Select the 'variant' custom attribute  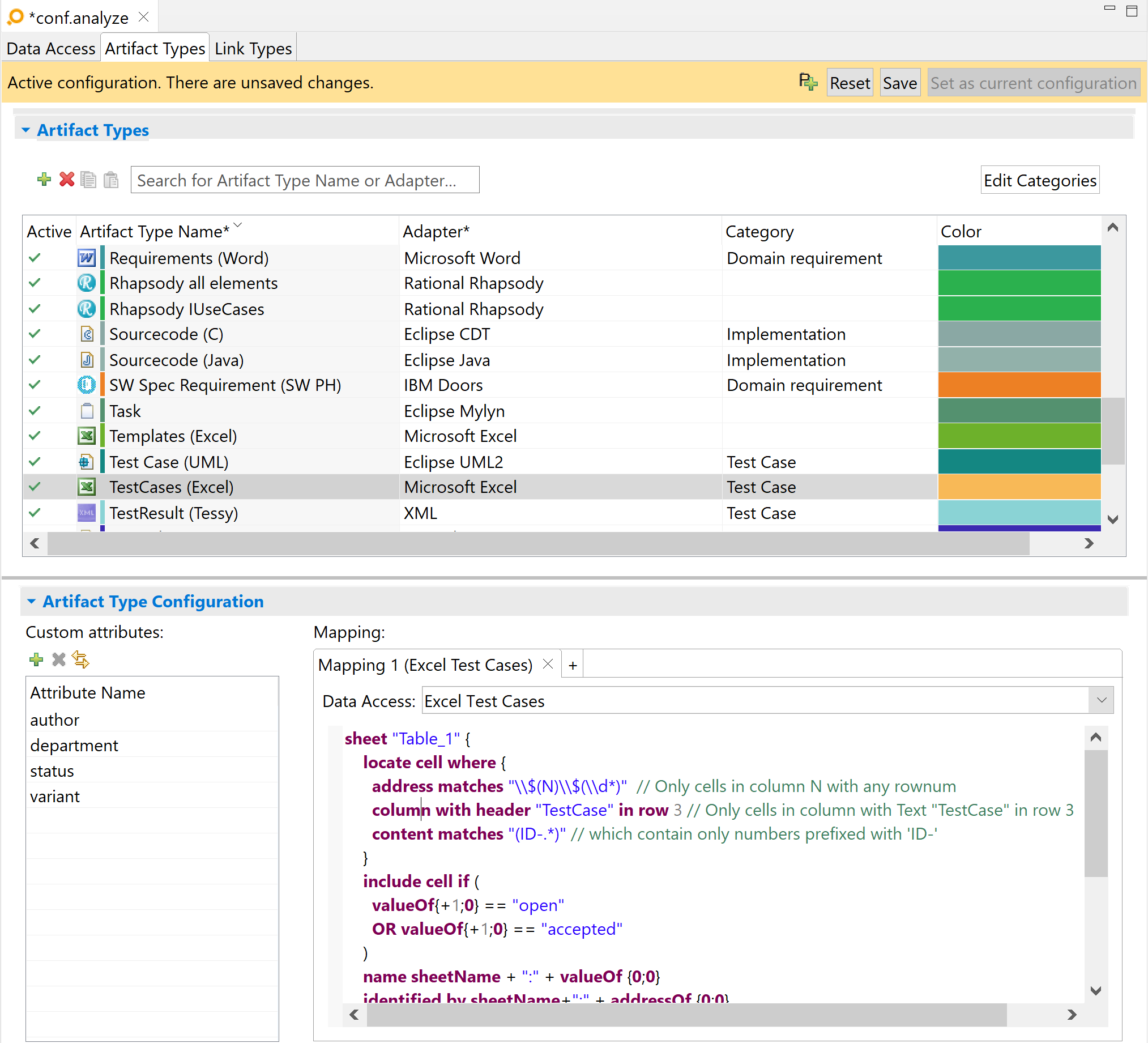[152, 797]
